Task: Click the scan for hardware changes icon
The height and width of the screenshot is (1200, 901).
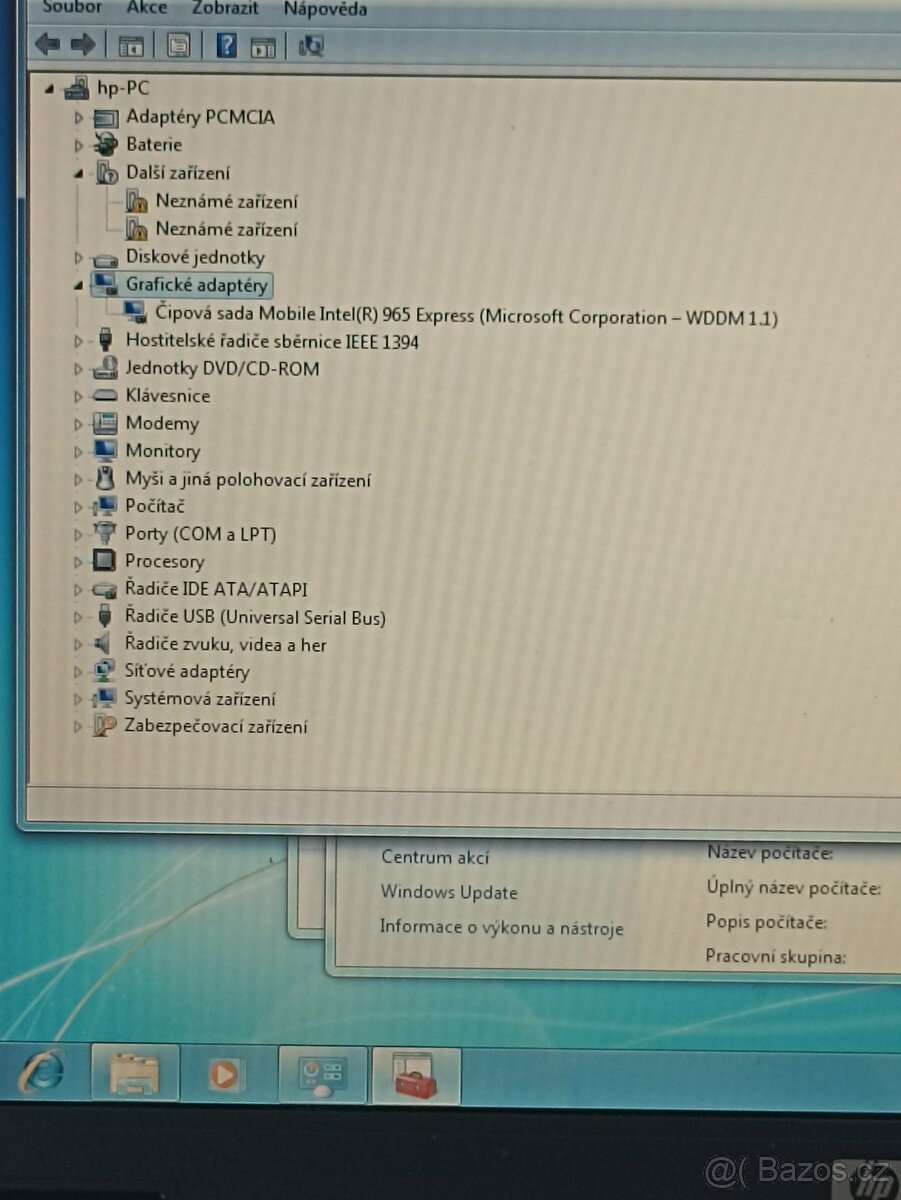Action: (x=311, y=46)
